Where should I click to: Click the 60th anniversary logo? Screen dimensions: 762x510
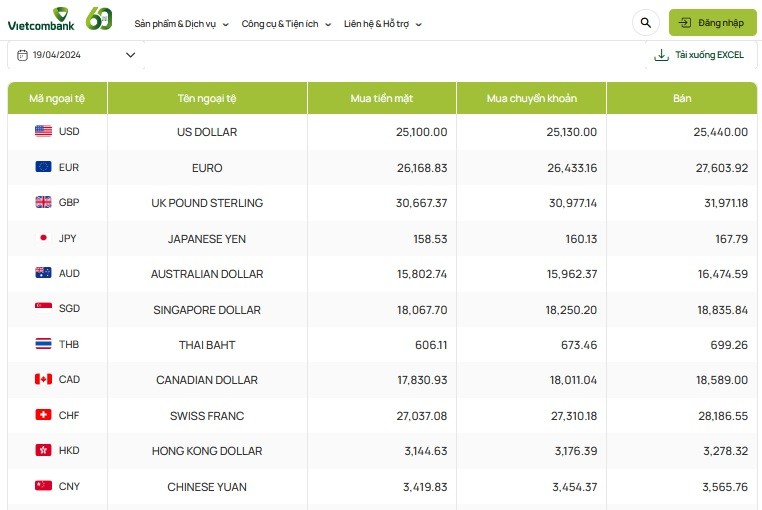98,19
